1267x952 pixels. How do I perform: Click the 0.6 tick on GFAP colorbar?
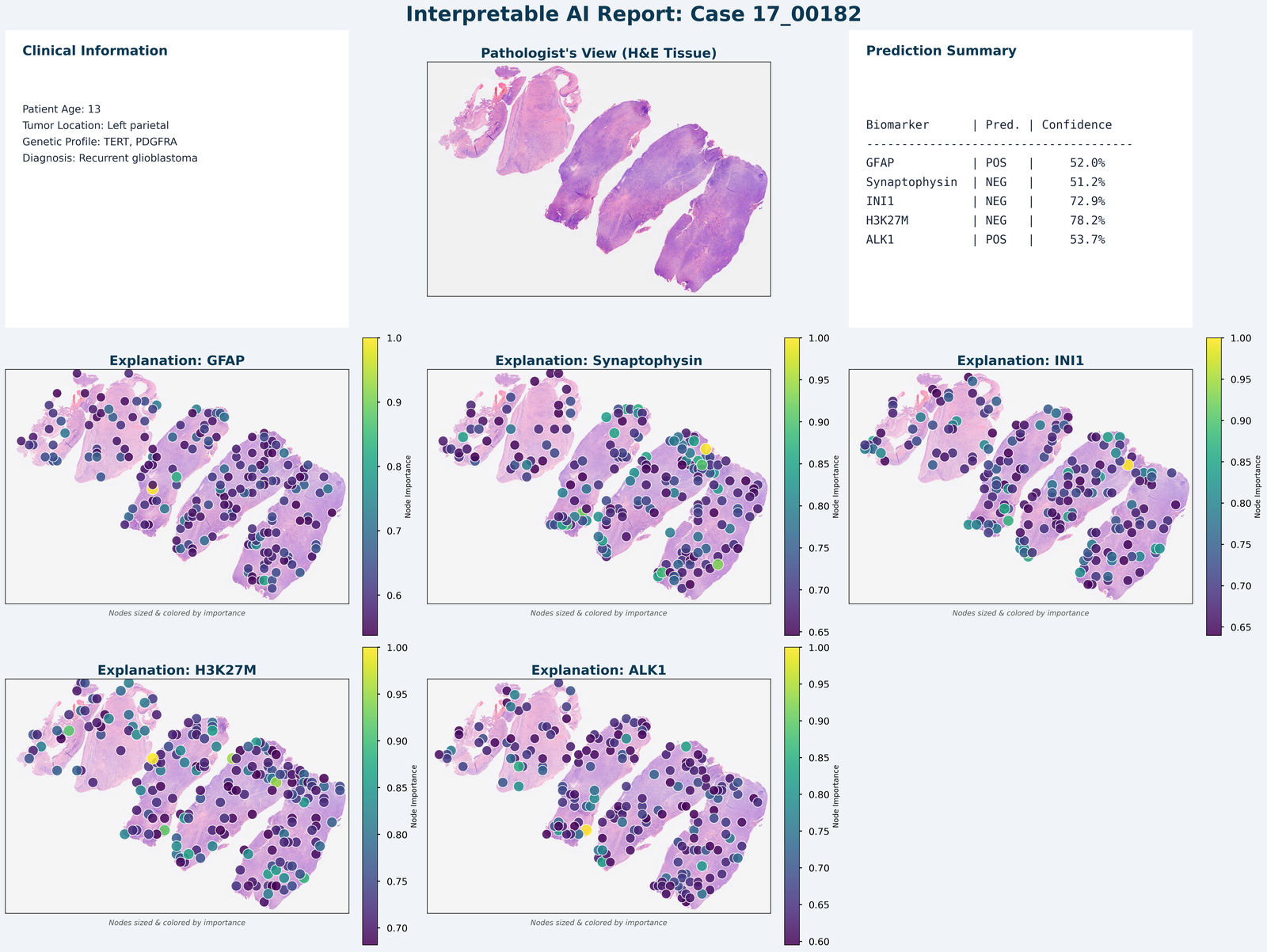pos(394,596)
